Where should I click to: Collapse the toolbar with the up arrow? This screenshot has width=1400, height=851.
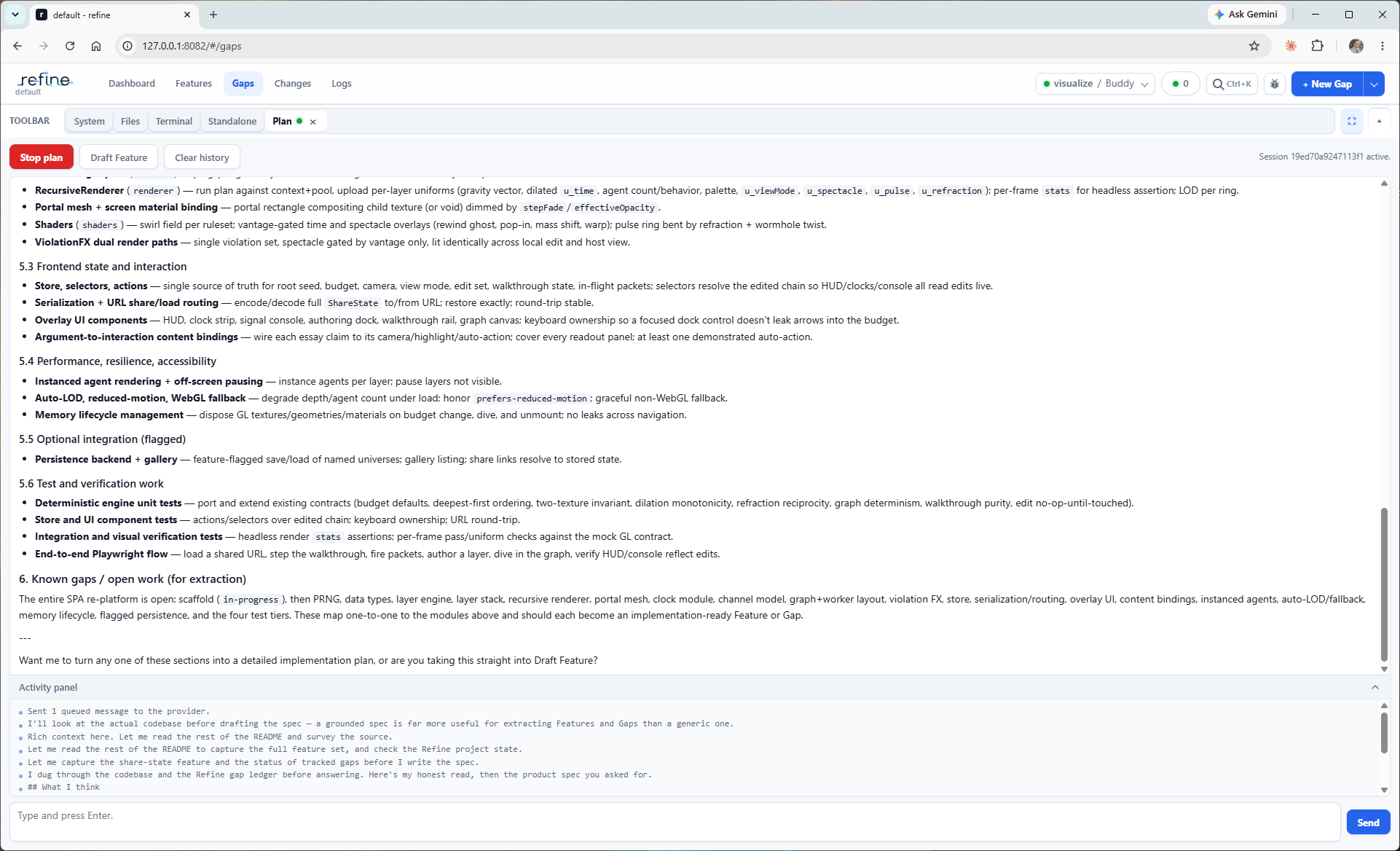click(x=1379, y=121)
